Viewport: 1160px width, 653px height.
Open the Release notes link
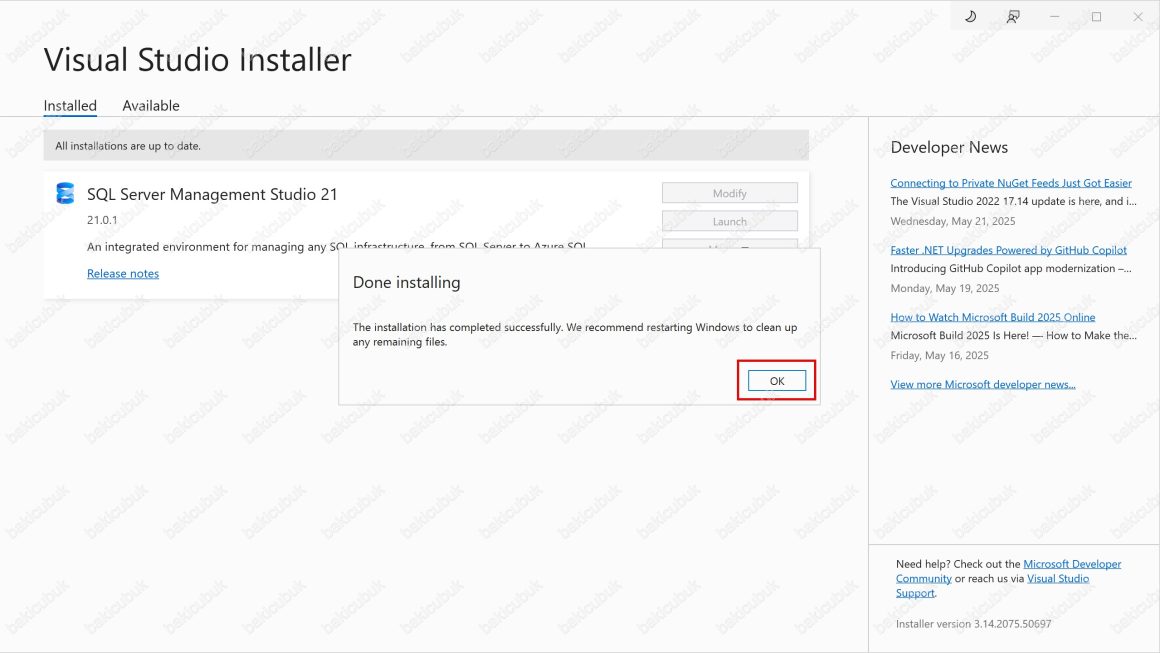(122, 273)
